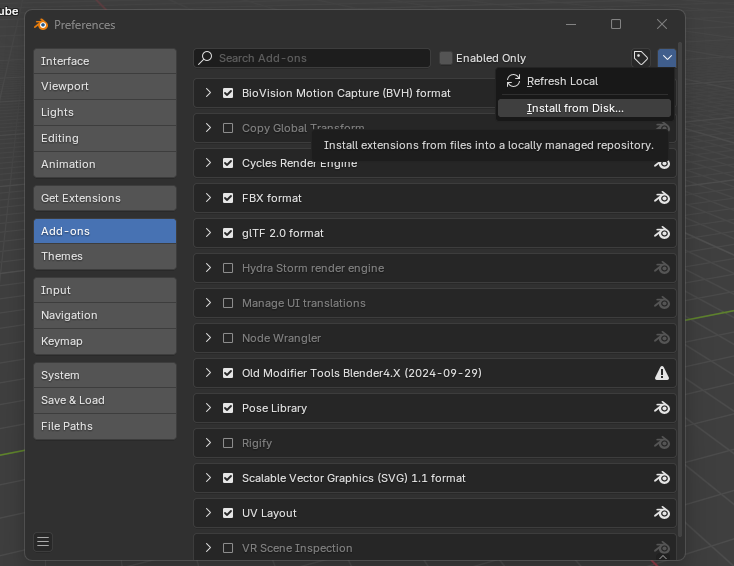Switch to the Themes tab
This screenshot has height=566, width=734.
(x=105, y=256)
